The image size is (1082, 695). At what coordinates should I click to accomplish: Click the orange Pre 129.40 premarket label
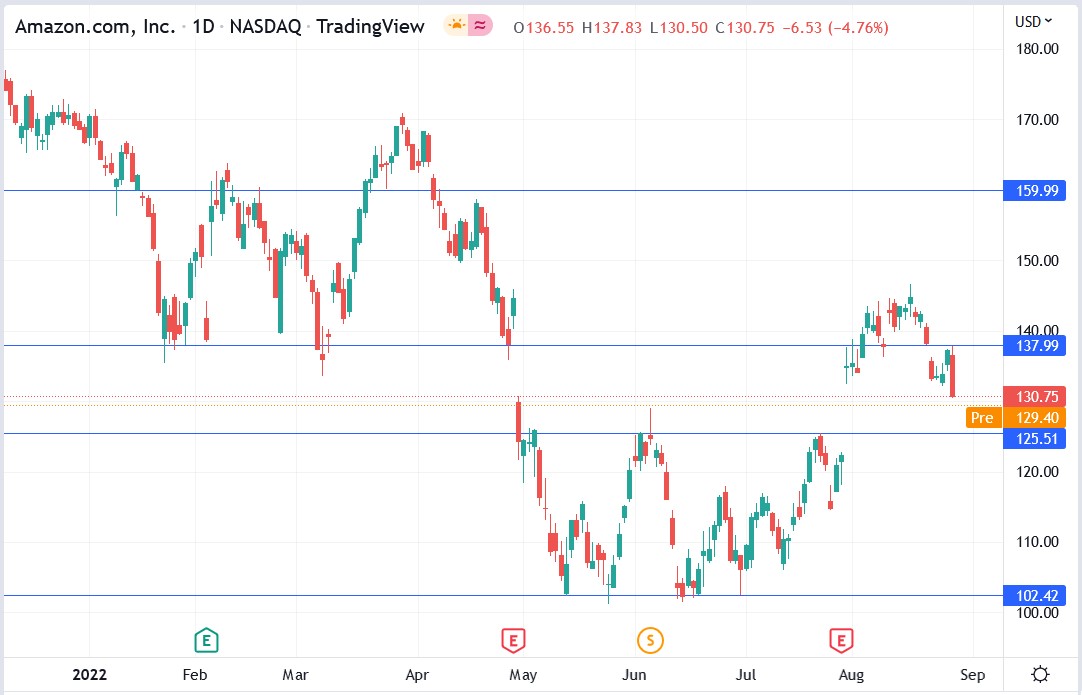pyautogui.click(x=982, y=418)
